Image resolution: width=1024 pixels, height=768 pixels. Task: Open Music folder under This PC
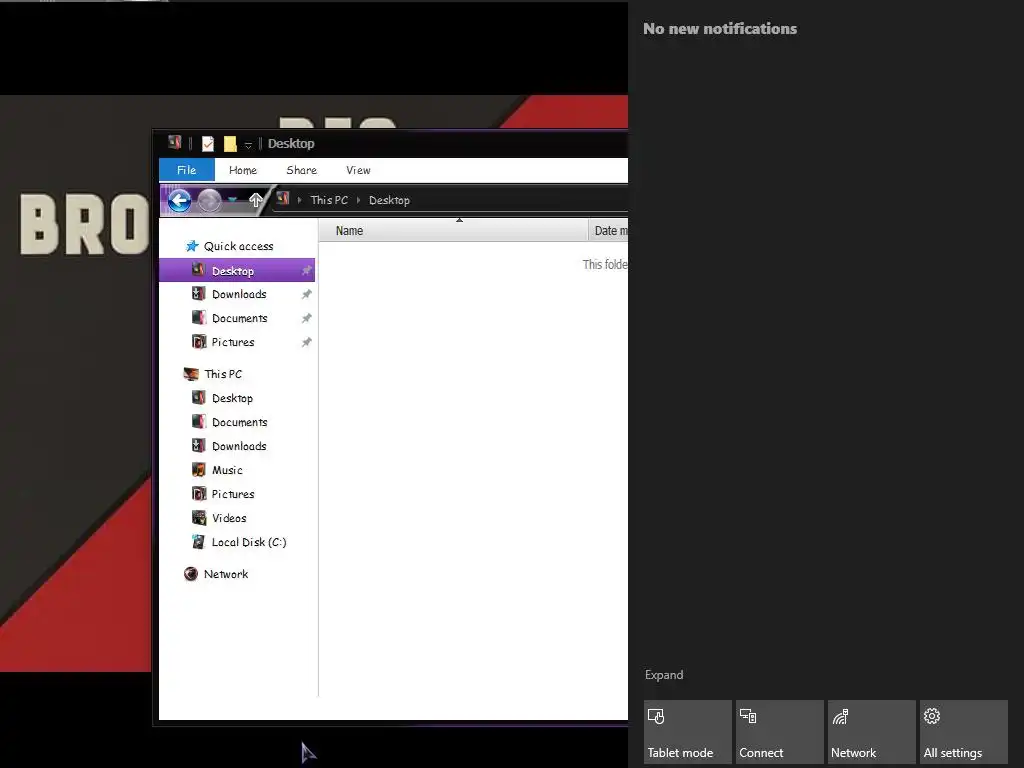point(227,470)
